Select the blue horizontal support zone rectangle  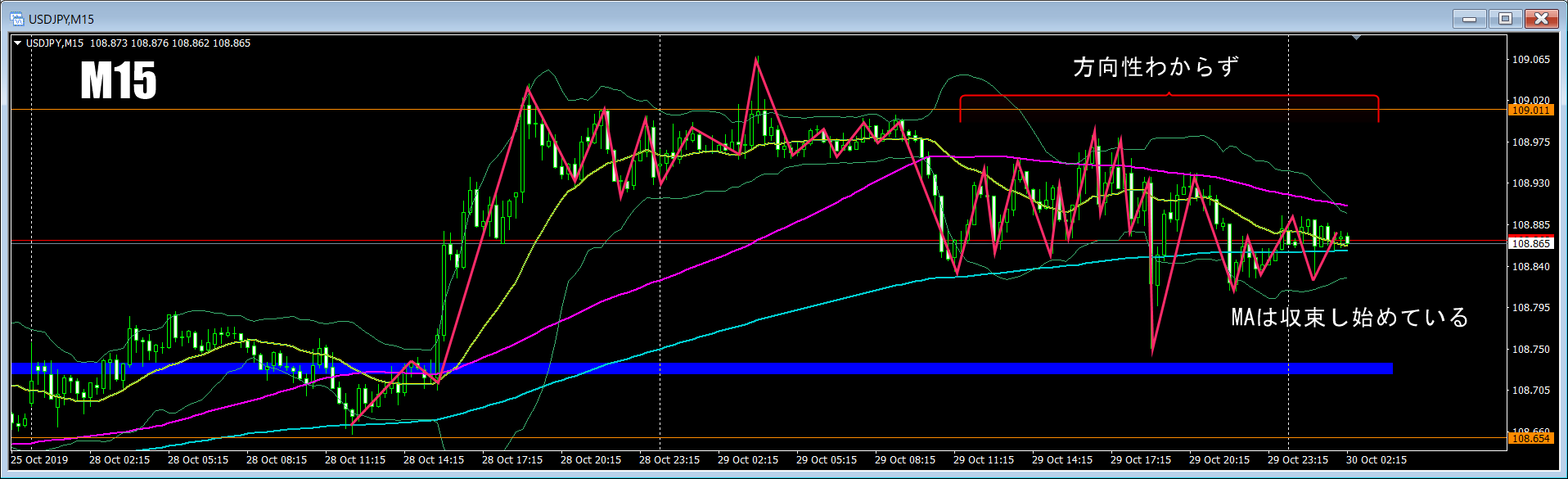point(702,368)
